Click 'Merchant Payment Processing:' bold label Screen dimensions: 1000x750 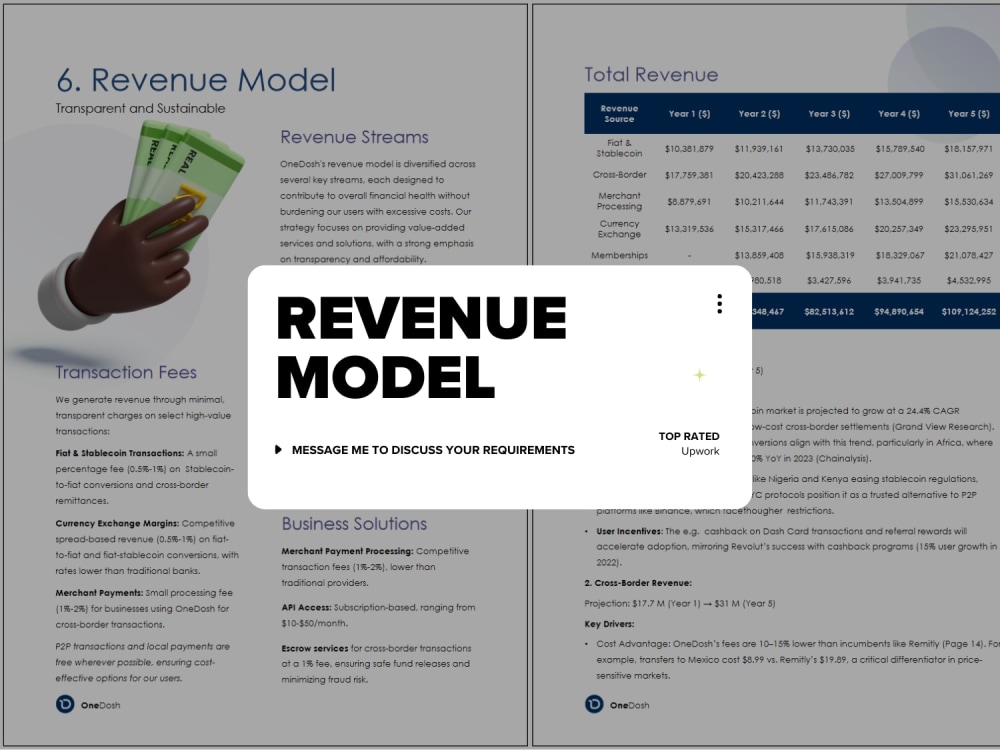coord(348,551)
